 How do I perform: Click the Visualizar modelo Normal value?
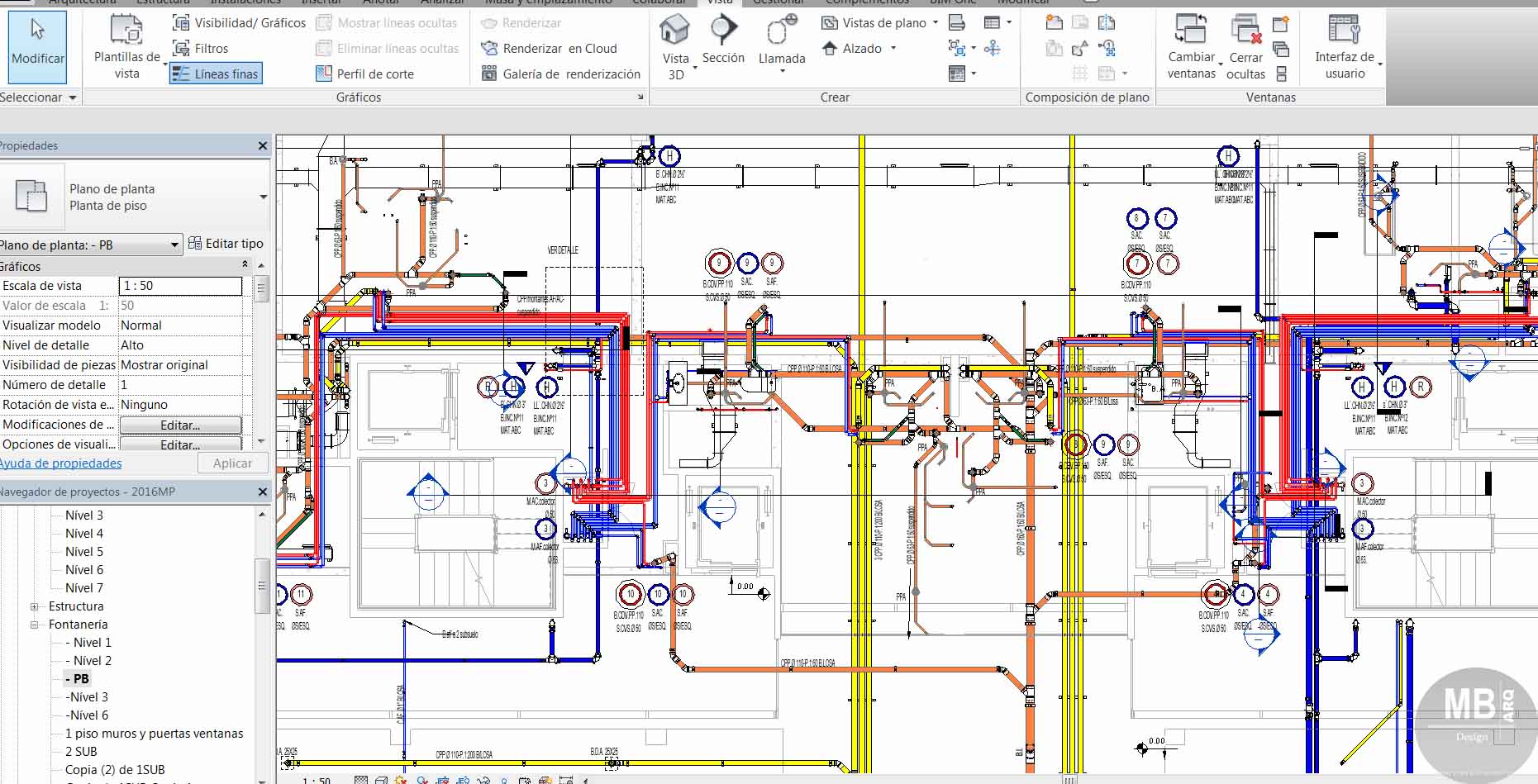tap(180, 325)
